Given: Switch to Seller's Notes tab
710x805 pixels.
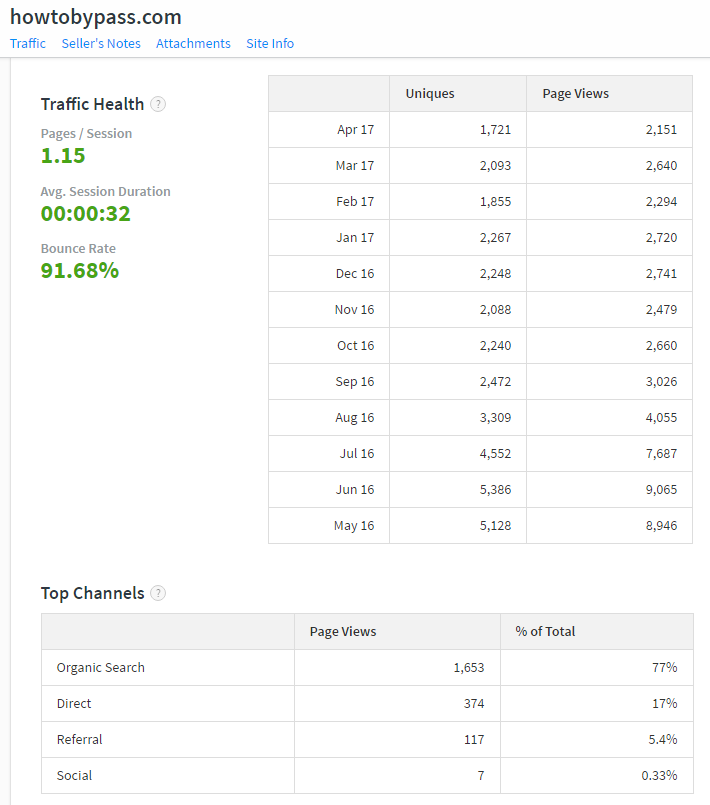Looking at the screenshot, I should coord(101,44).
